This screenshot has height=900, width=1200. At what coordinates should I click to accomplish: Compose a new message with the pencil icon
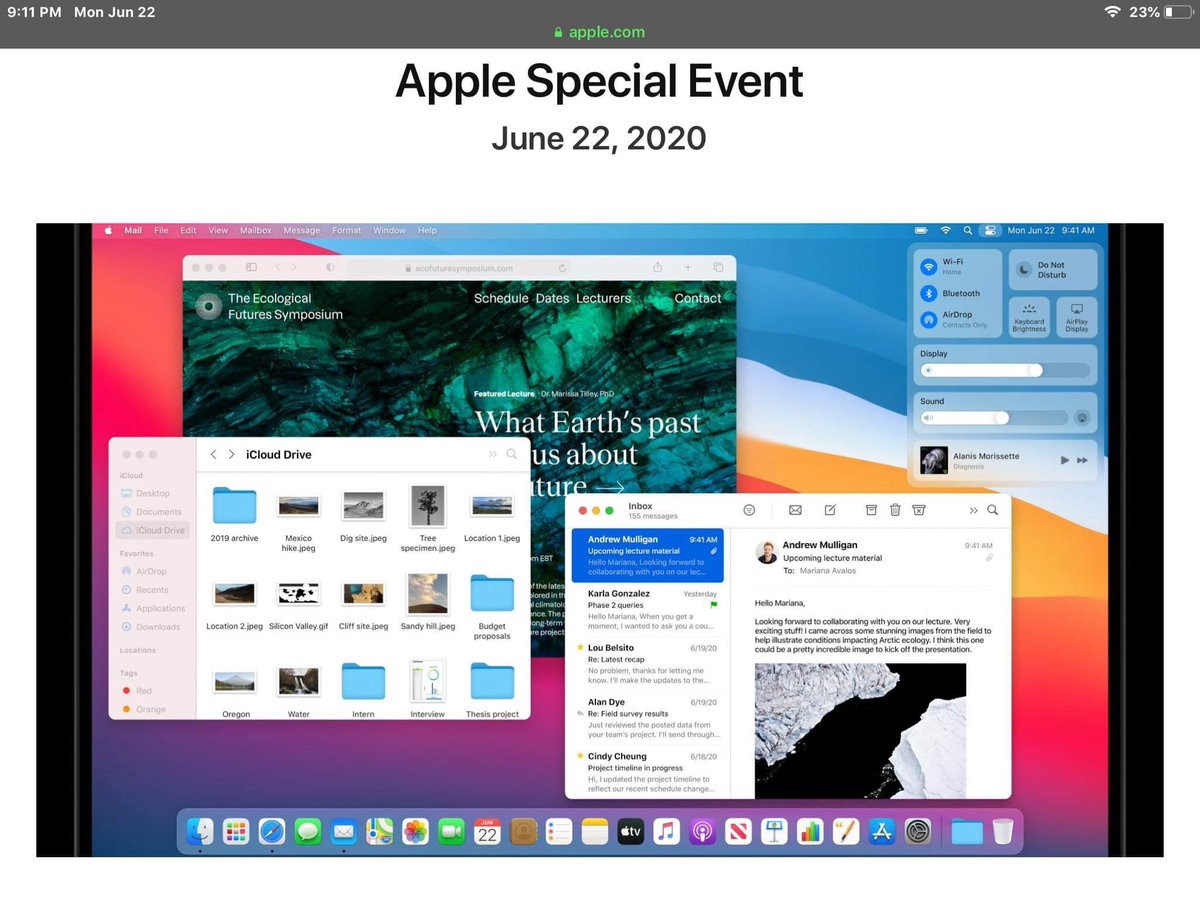point(830,510)
